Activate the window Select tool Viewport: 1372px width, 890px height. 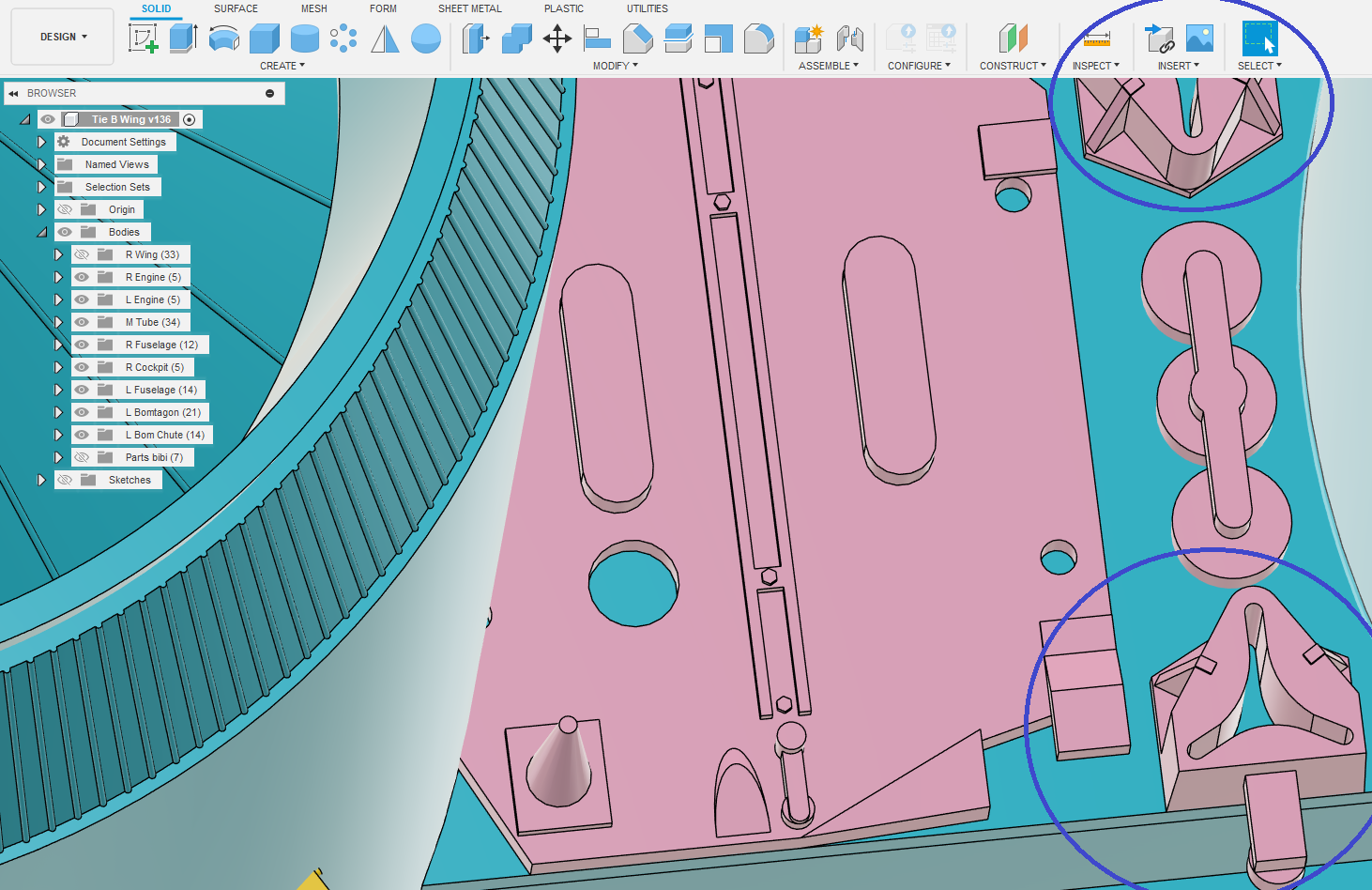[x=1259, y=38]
